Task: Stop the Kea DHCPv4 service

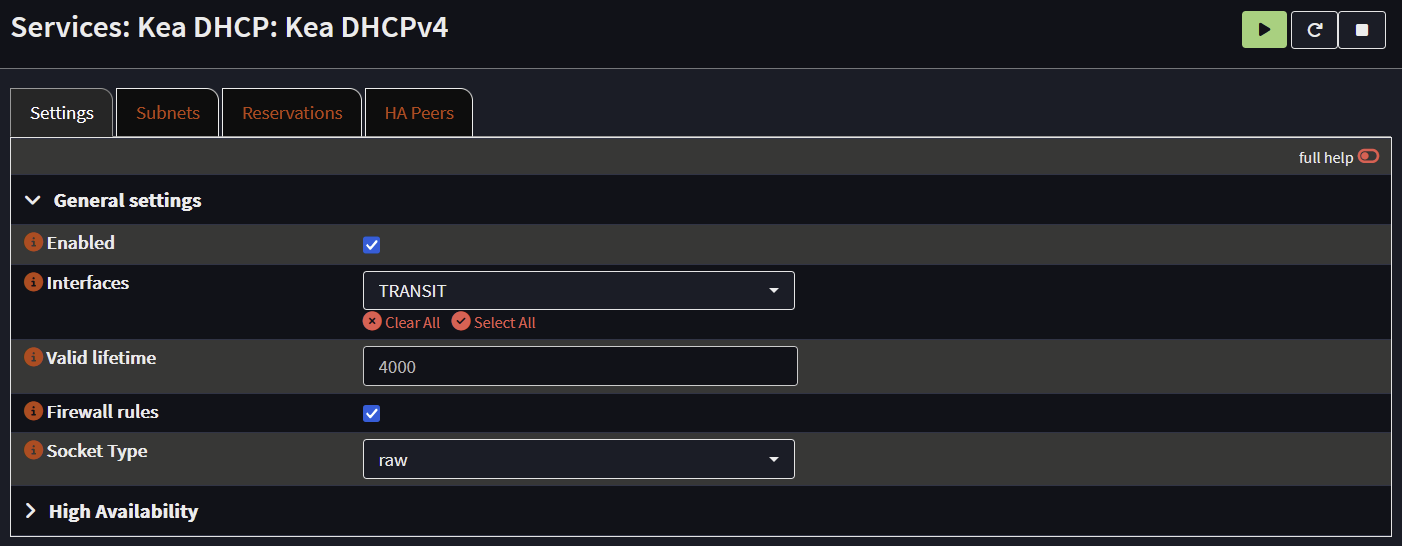Action: [x=1362, y=30]
